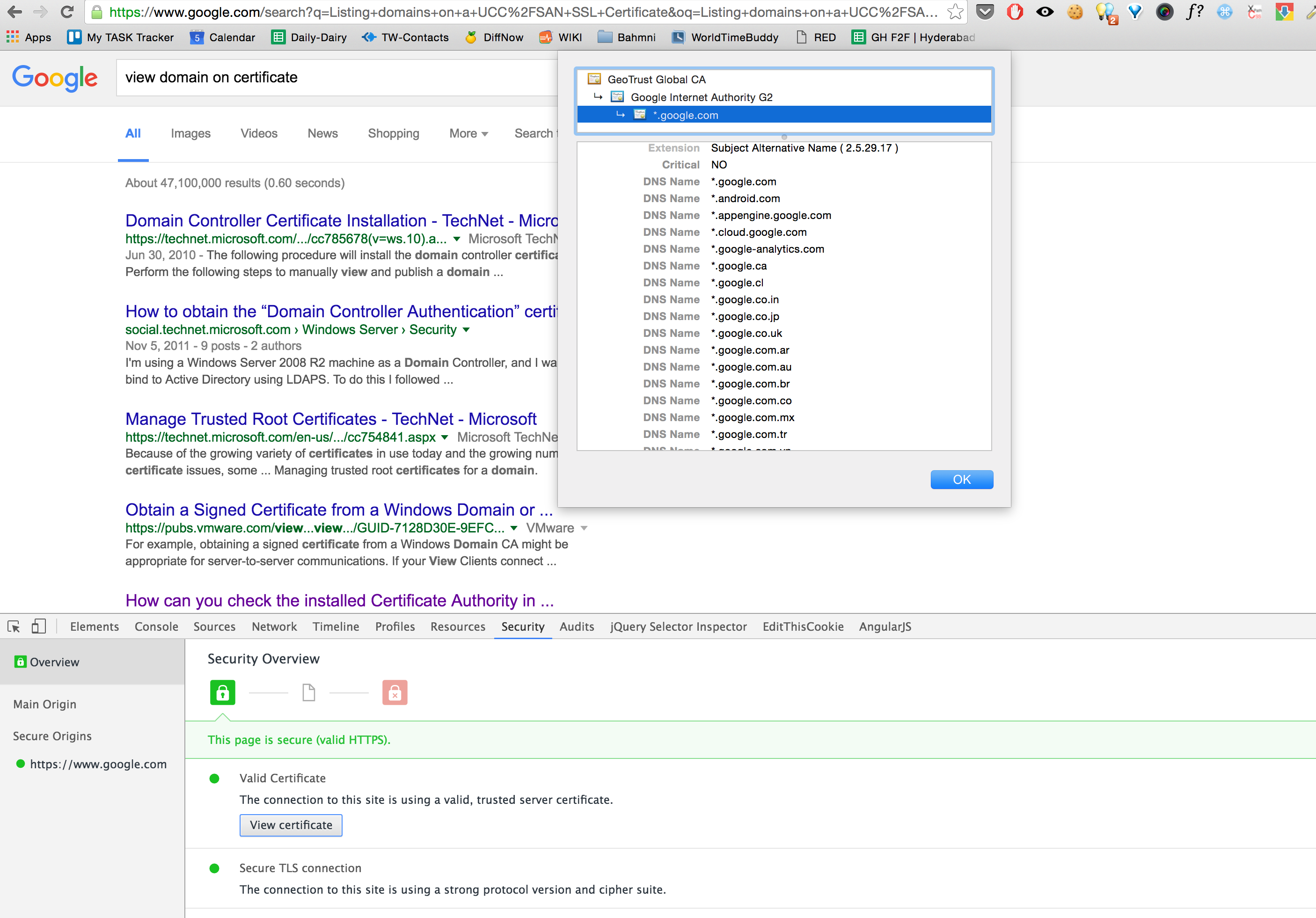Open the Pocket extension icon
This screenshot has height=918, width=1316.
tap(985, 12)
